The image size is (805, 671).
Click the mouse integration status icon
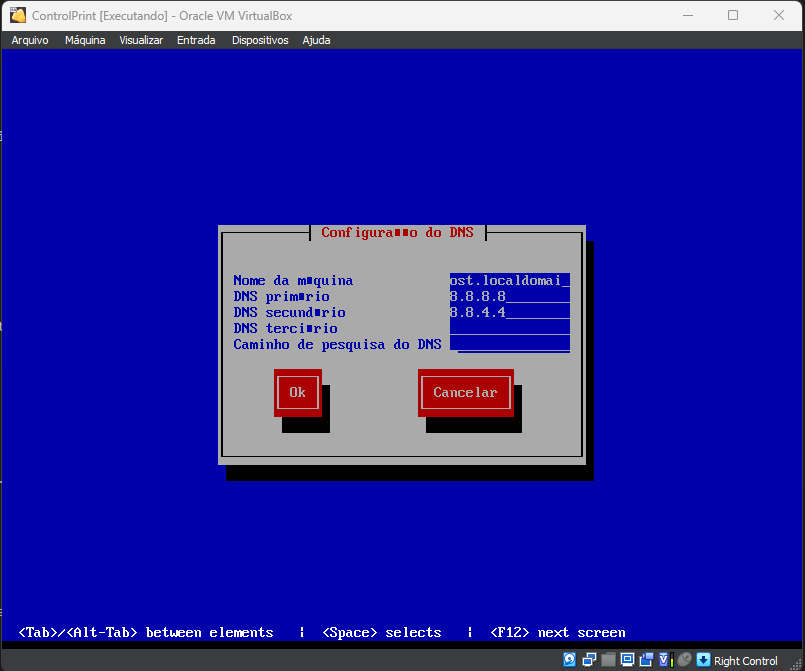(684, 660)
